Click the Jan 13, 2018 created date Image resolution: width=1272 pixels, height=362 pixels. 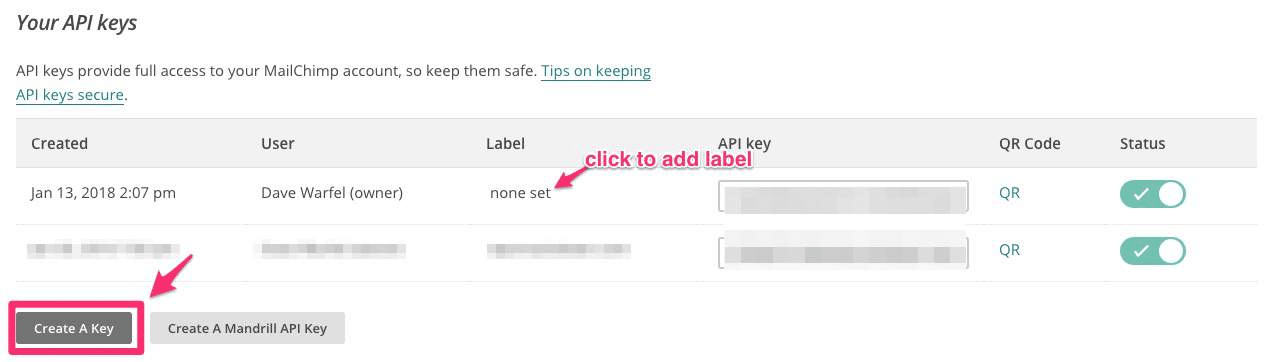103,193
